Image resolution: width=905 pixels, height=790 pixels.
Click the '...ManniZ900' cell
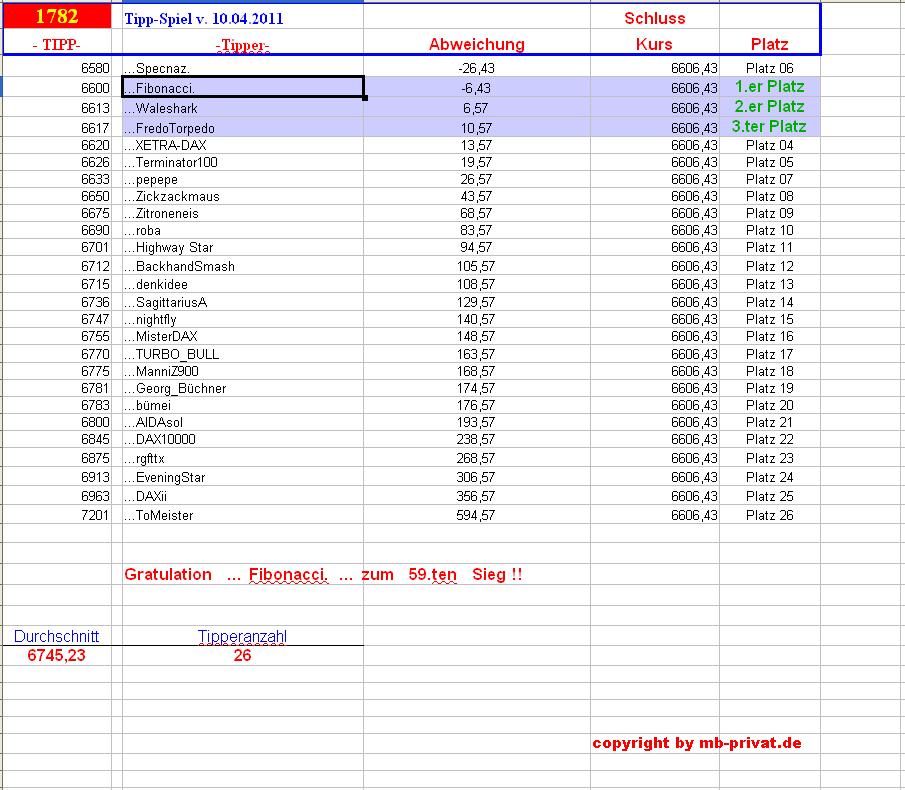click(x=243, y=371)
